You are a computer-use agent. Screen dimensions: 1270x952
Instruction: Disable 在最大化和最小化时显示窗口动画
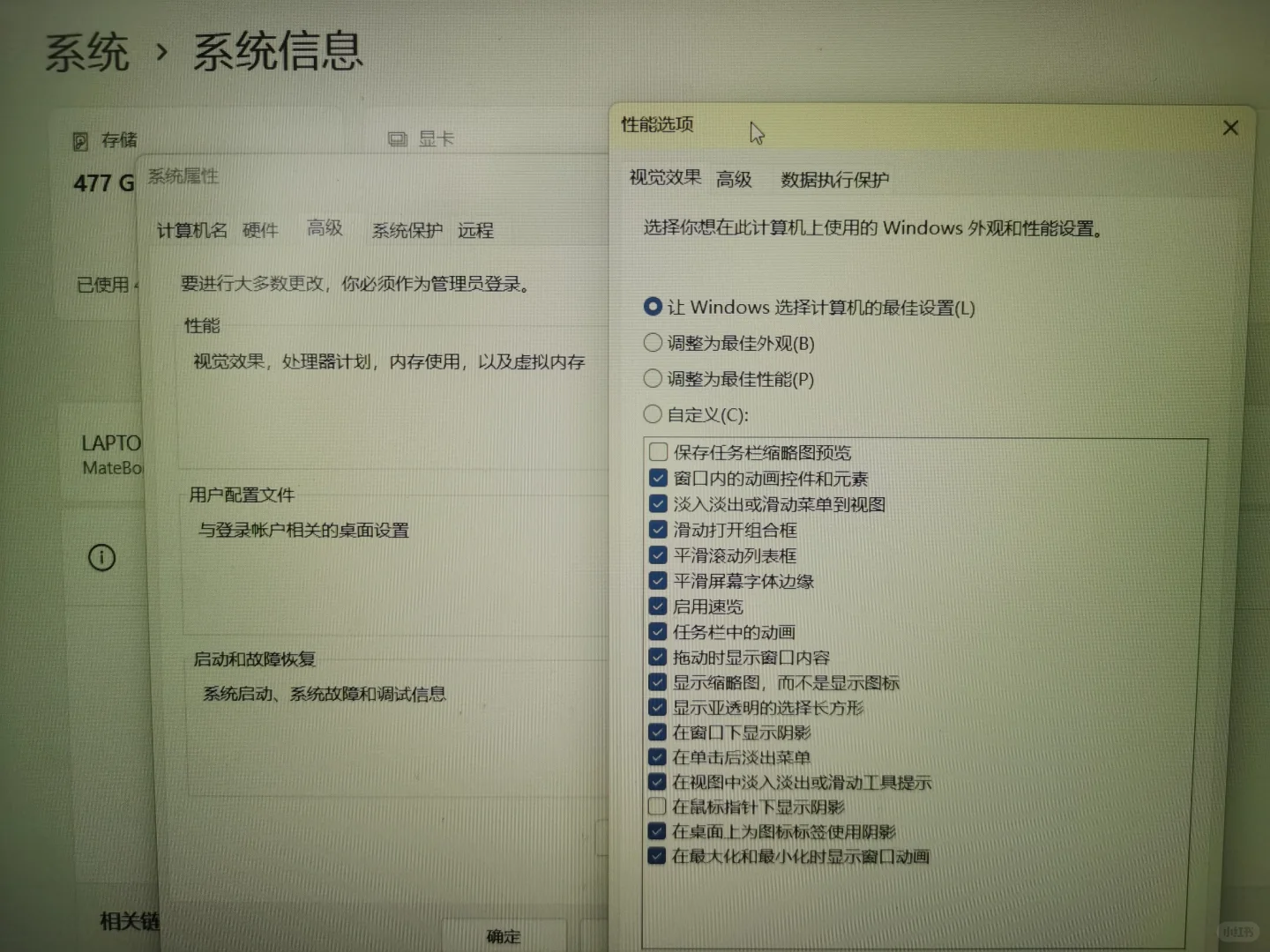pyautogui.click(x=656, y=855)
